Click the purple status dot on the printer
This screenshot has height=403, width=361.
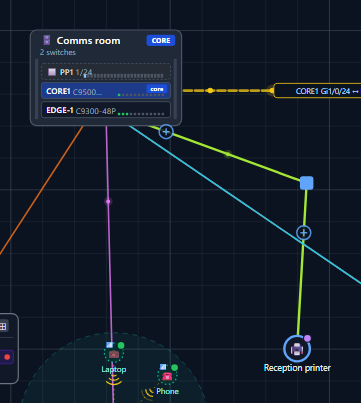click(308, 338)
